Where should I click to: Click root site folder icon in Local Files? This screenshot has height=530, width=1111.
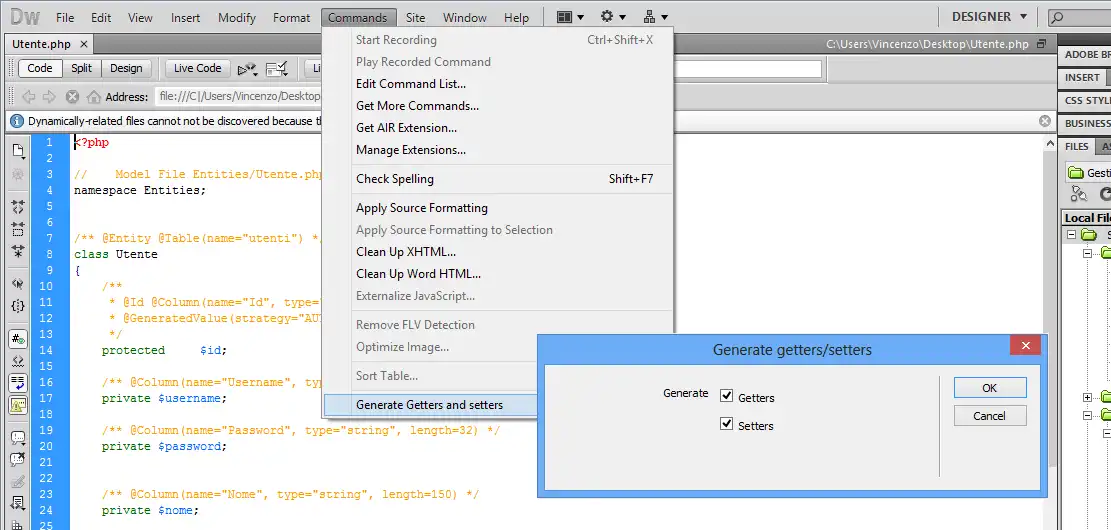(1088, 235)
